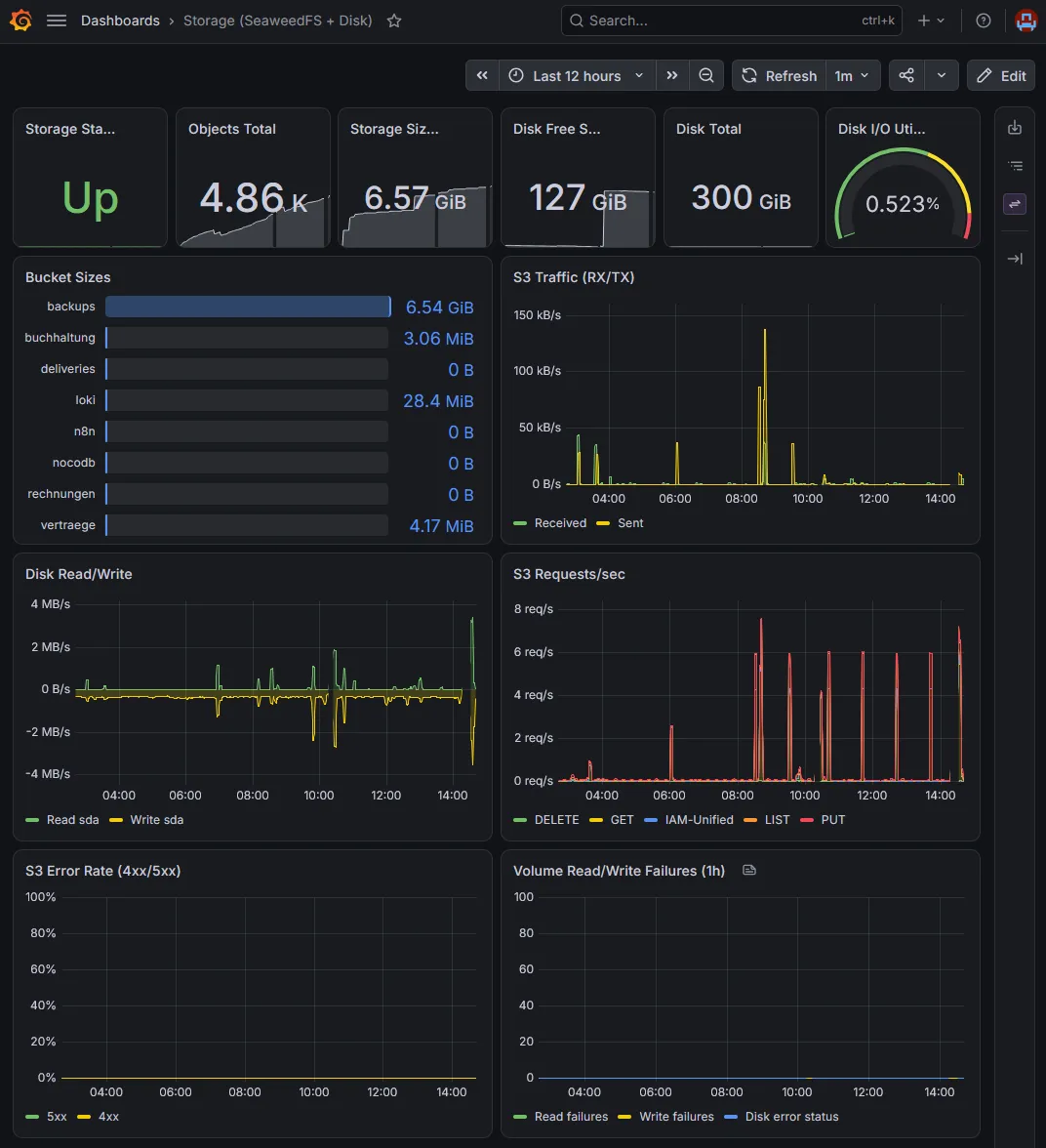Toggle the 5xx legend series
The width and height of the screenshot is (1046, 1148).
[x=57, y=1117]
